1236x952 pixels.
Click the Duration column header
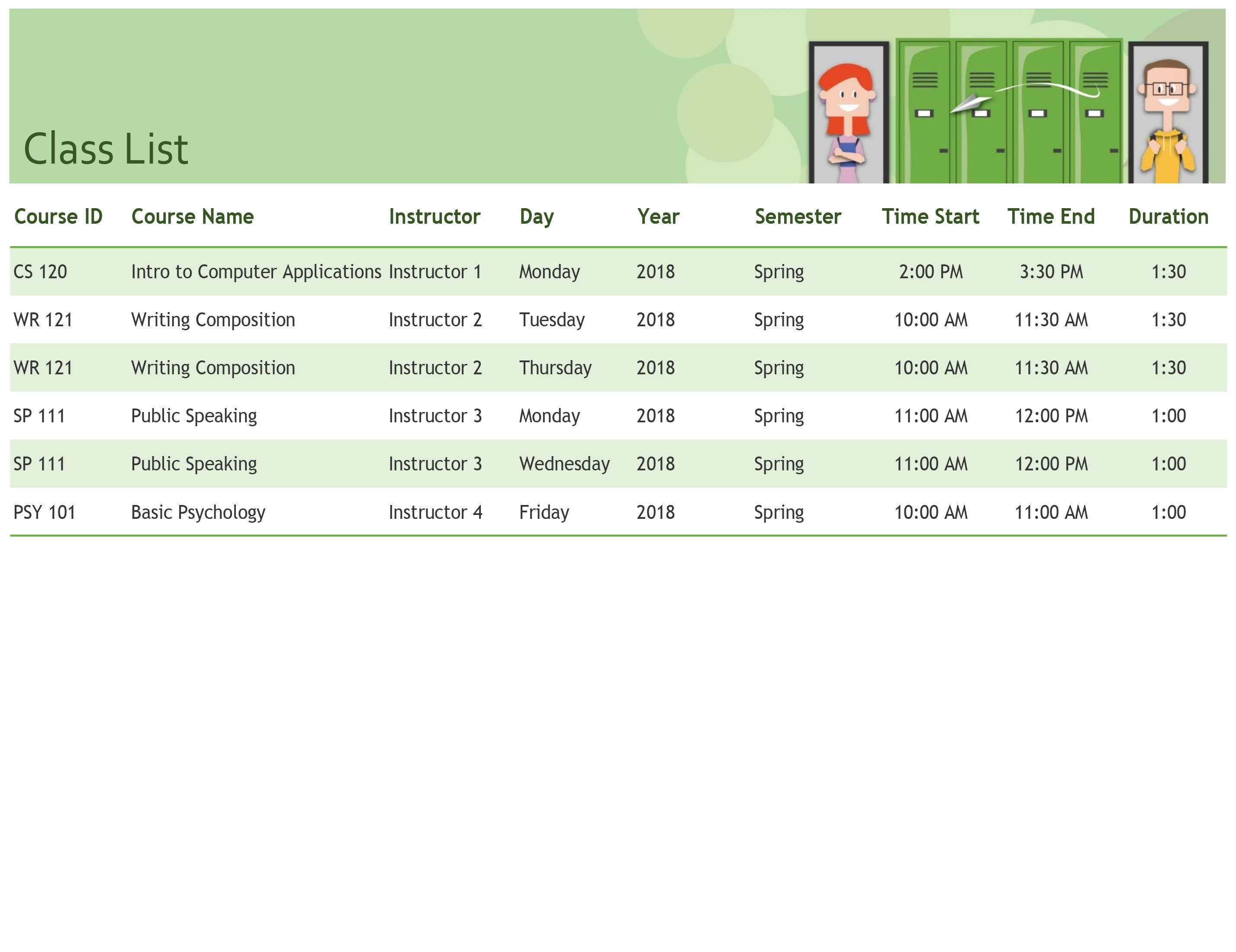(x=1168, y=216)
